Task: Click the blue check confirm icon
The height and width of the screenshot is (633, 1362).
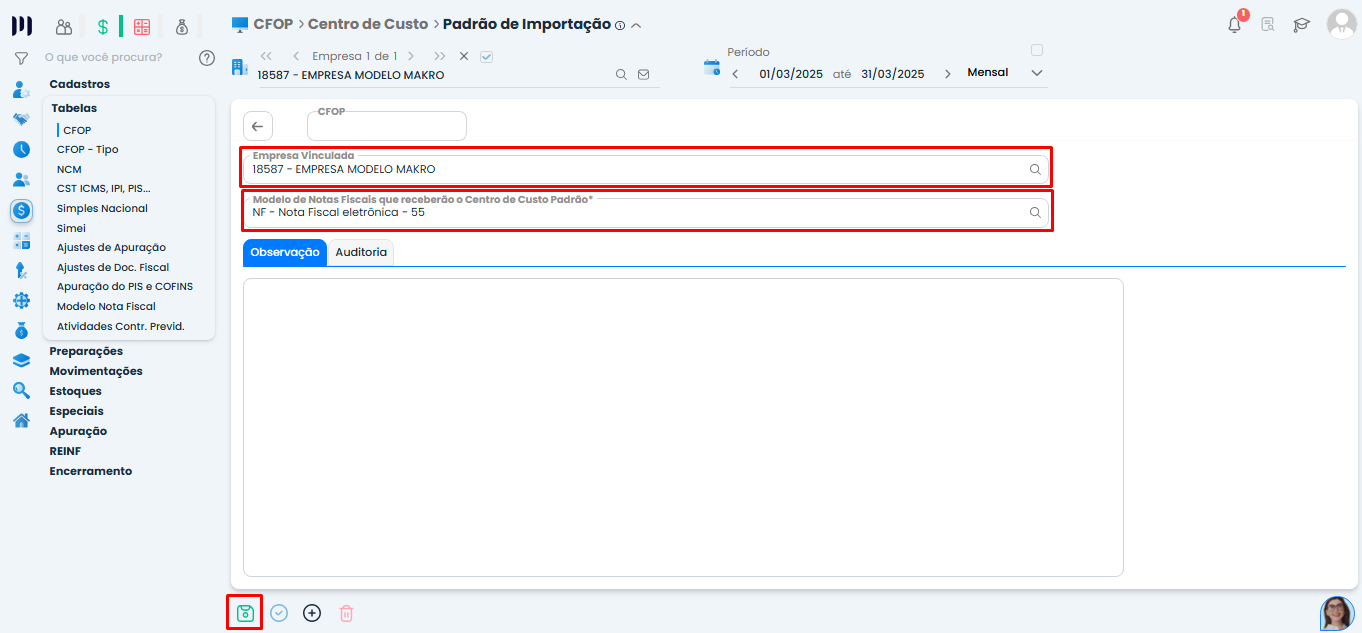Action: 279,613
